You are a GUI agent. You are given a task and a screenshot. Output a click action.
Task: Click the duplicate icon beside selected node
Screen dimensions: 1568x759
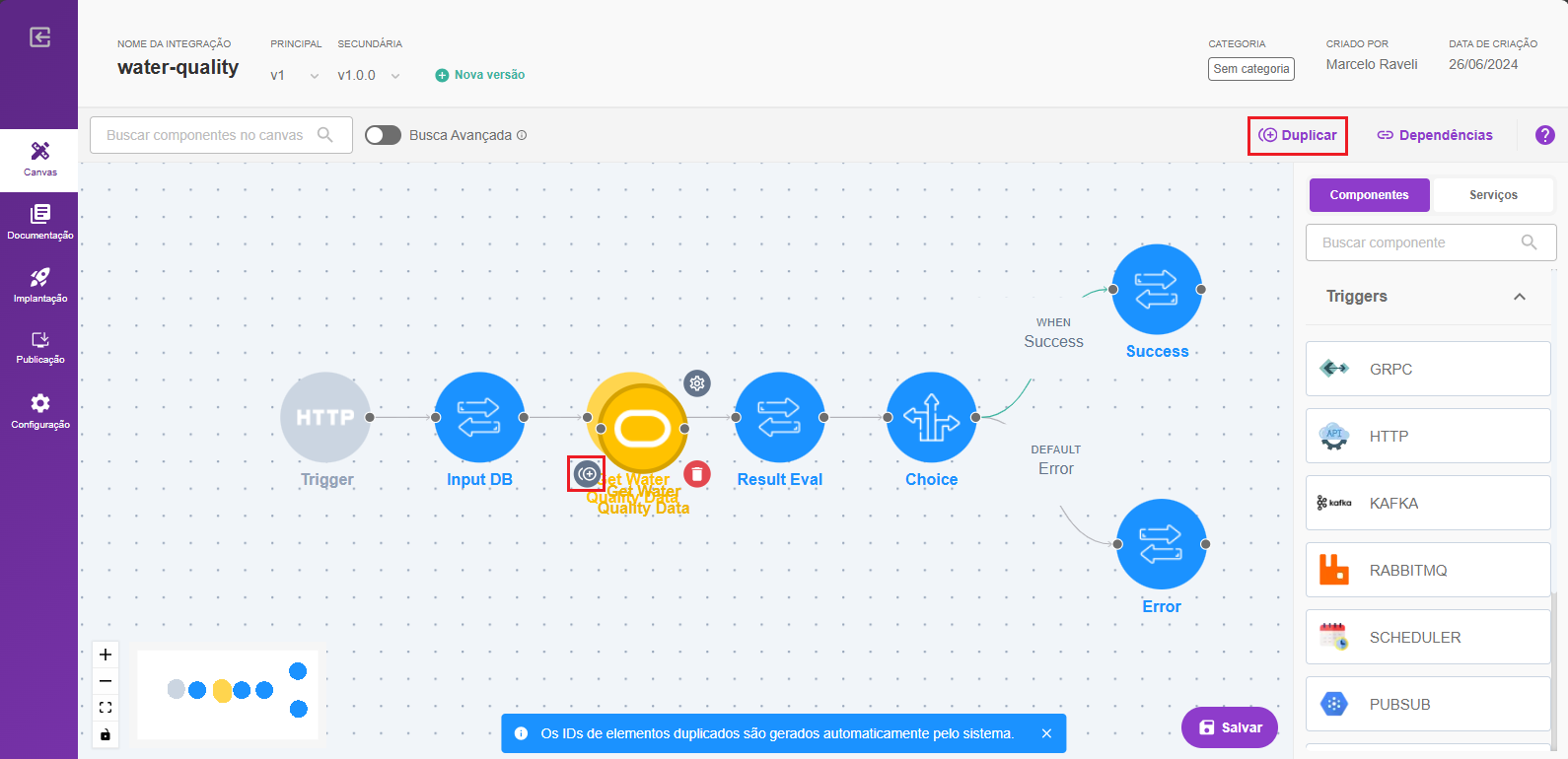pos(587,474)
